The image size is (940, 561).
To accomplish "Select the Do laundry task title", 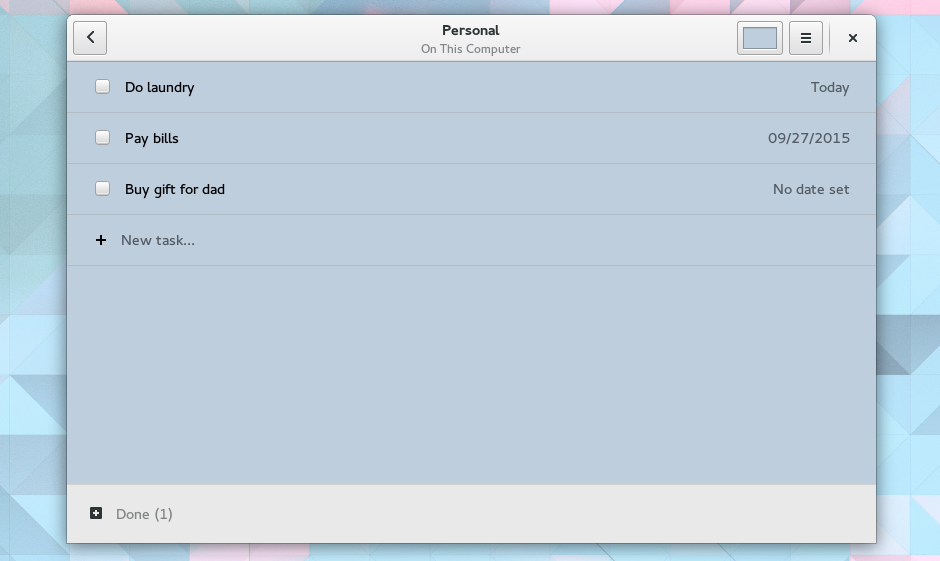I will coord(159,88).
